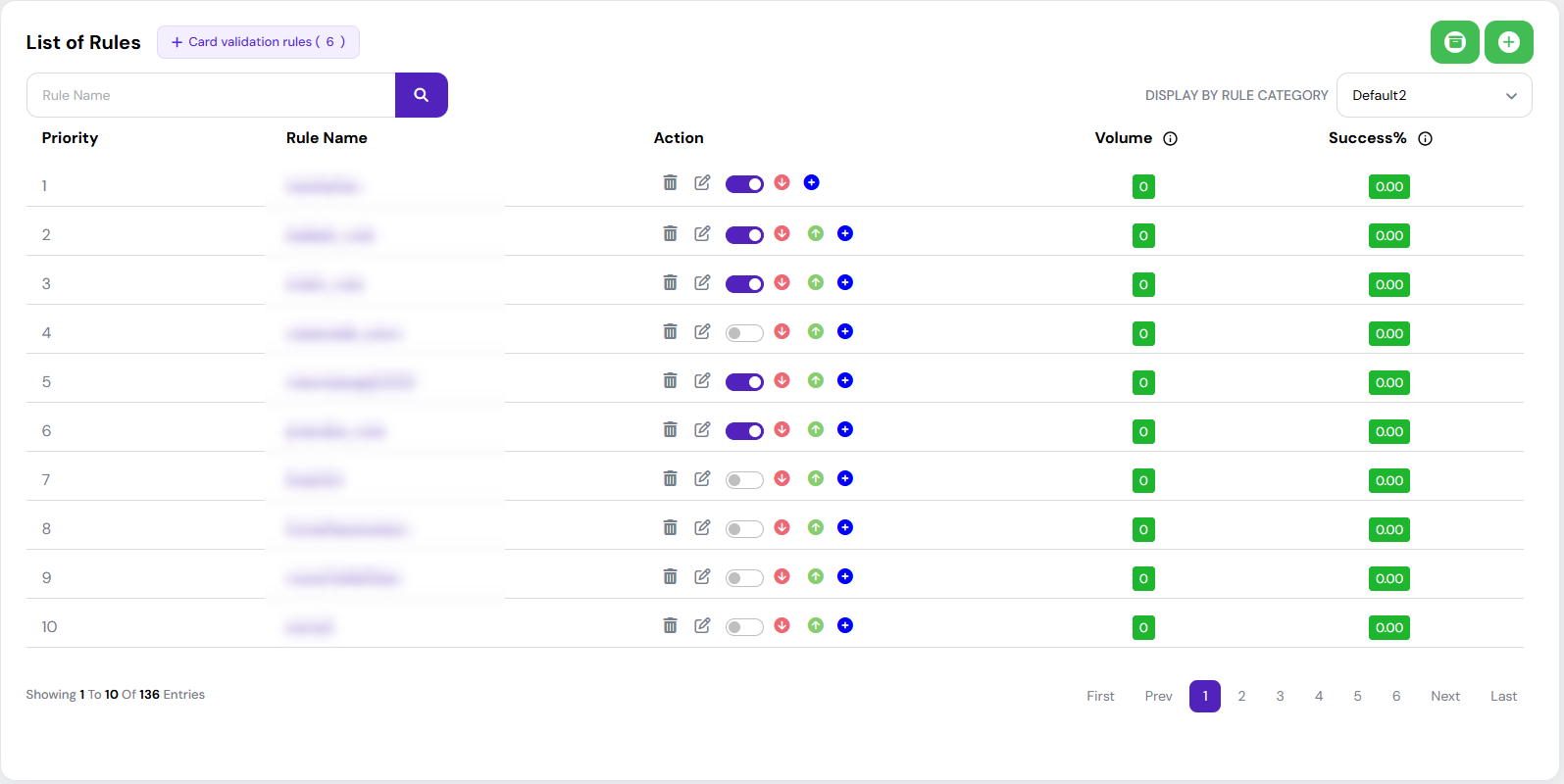Open page 6 of the rules list

click(x=1396, y=696)
